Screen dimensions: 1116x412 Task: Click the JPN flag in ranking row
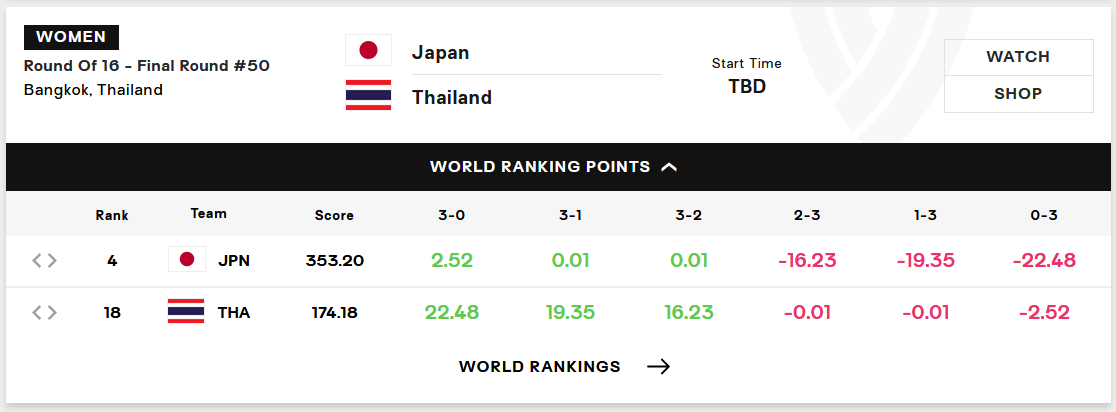point(186,259)
